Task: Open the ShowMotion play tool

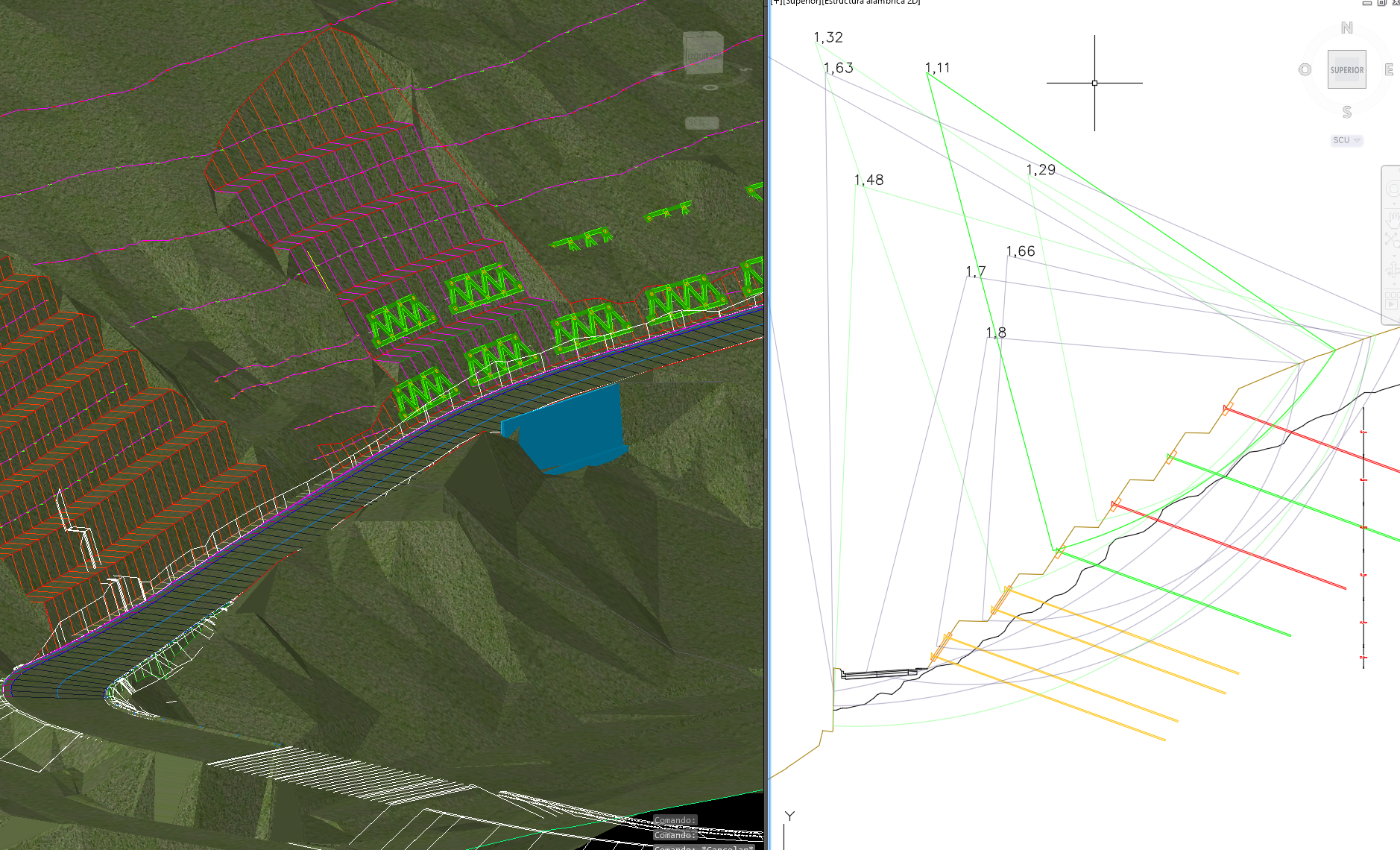Action: tap(1392, 300)
